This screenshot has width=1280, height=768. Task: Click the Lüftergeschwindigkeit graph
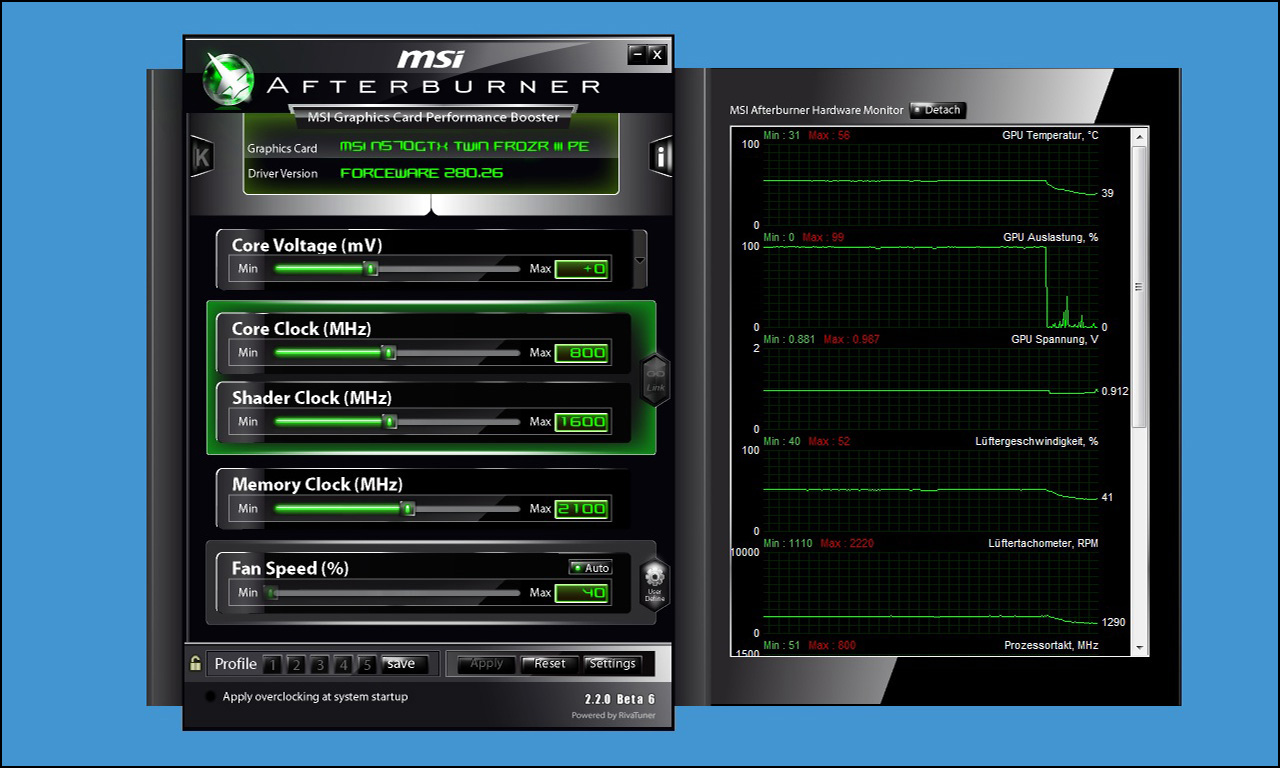(x=931, y=490)
